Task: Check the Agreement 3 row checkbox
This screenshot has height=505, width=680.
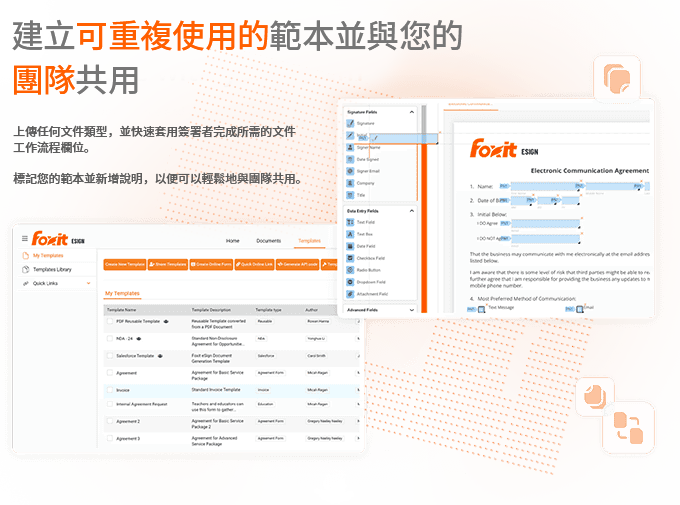Action: [x=110, y=438]
